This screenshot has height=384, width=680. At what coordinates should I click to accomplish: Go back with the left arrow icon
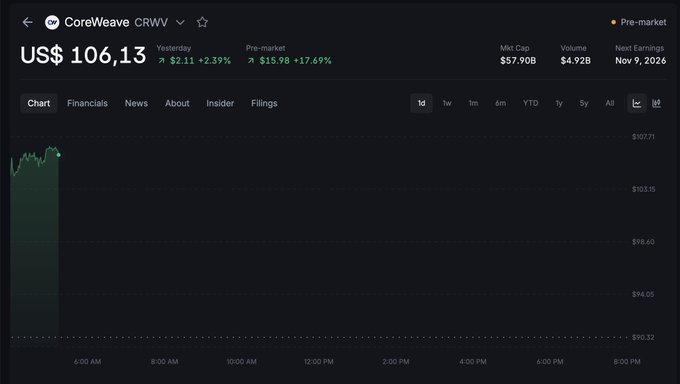[28, 22]
